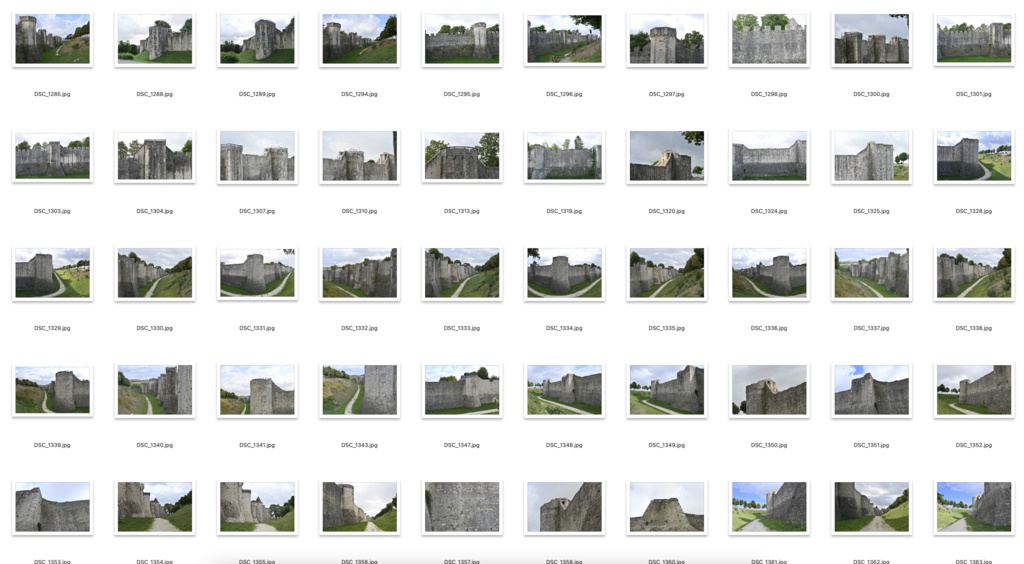
Task: Click the file name DSC_1340.jpg
Action: click(155, 445)
